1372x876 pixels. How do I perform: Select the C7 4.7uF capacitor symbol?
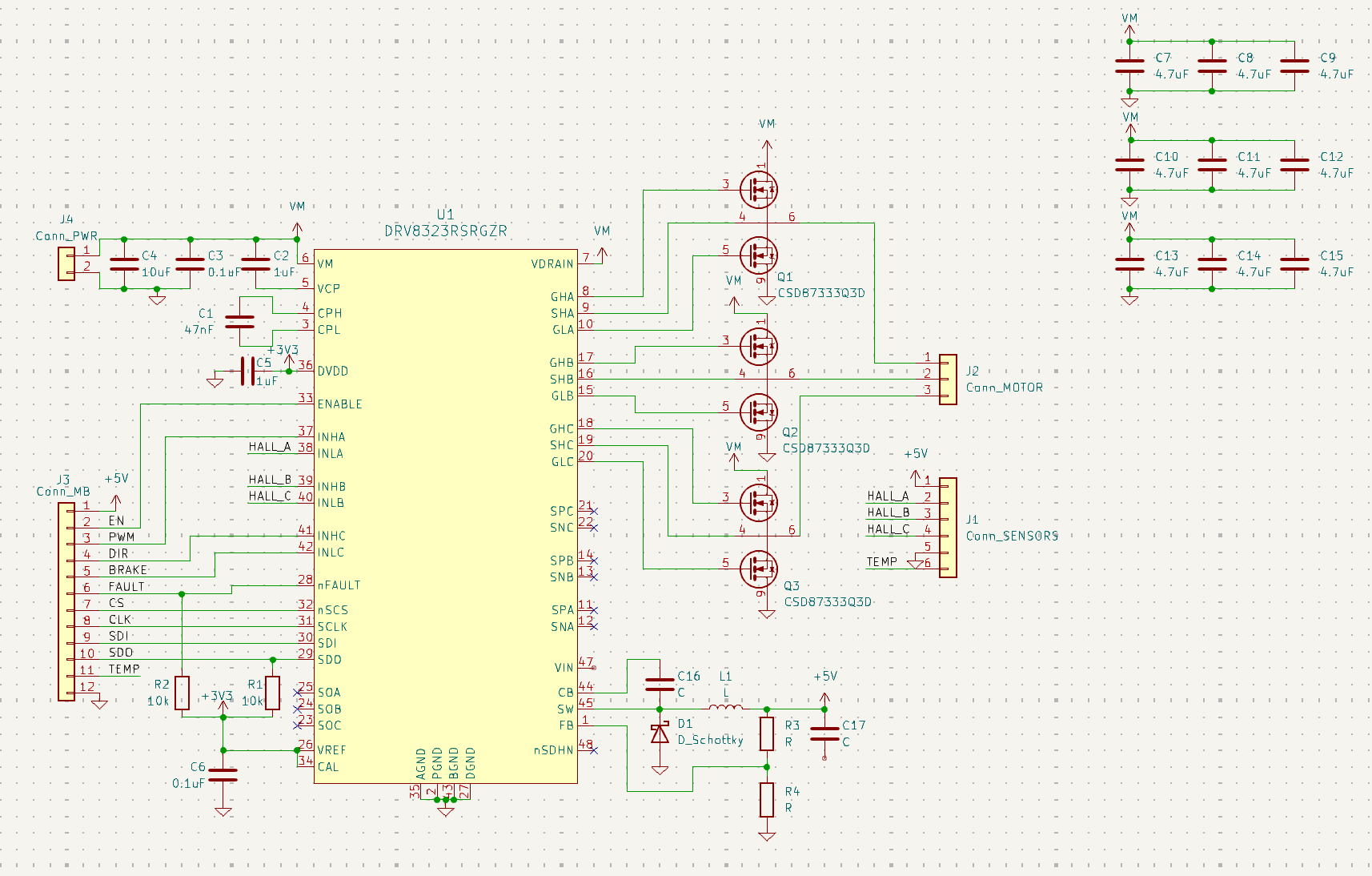pyautogui.click(x=1129, y=66)
